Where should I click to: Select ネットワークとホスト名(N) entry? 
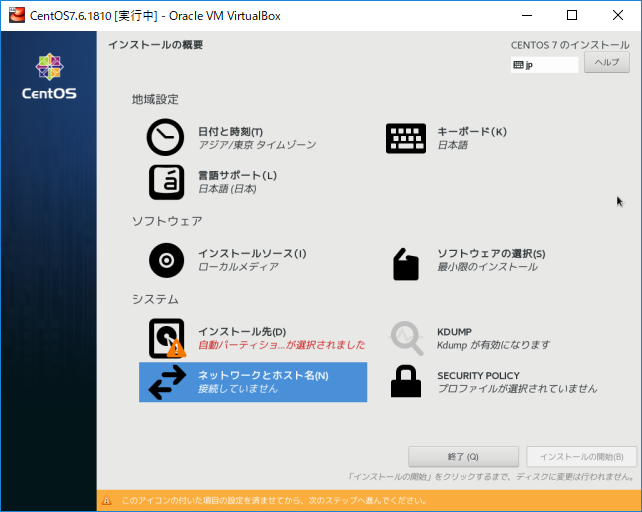coord(253,382)
